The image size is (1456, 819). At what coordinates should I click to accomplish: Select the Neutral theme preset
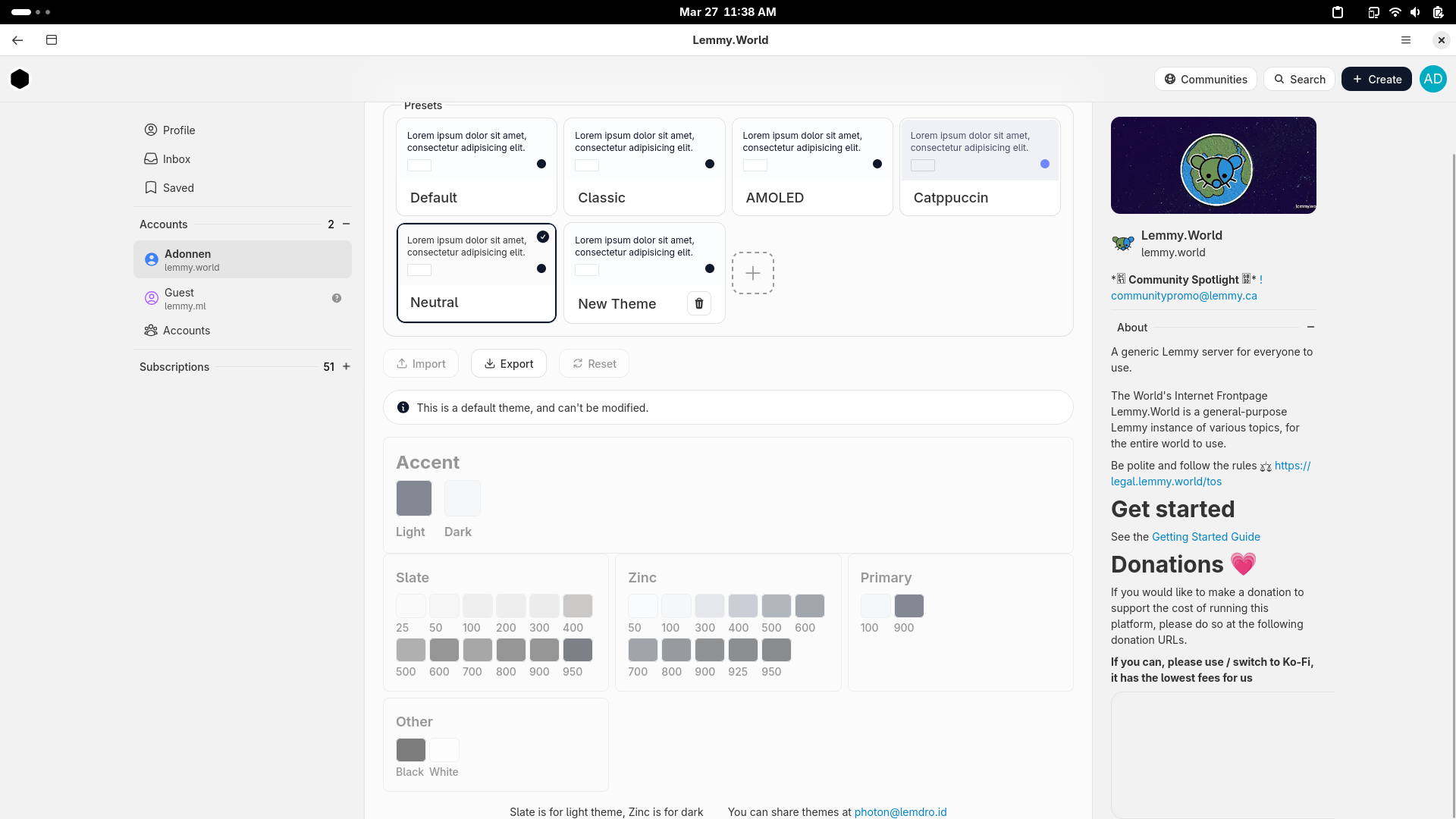(476, 273)
